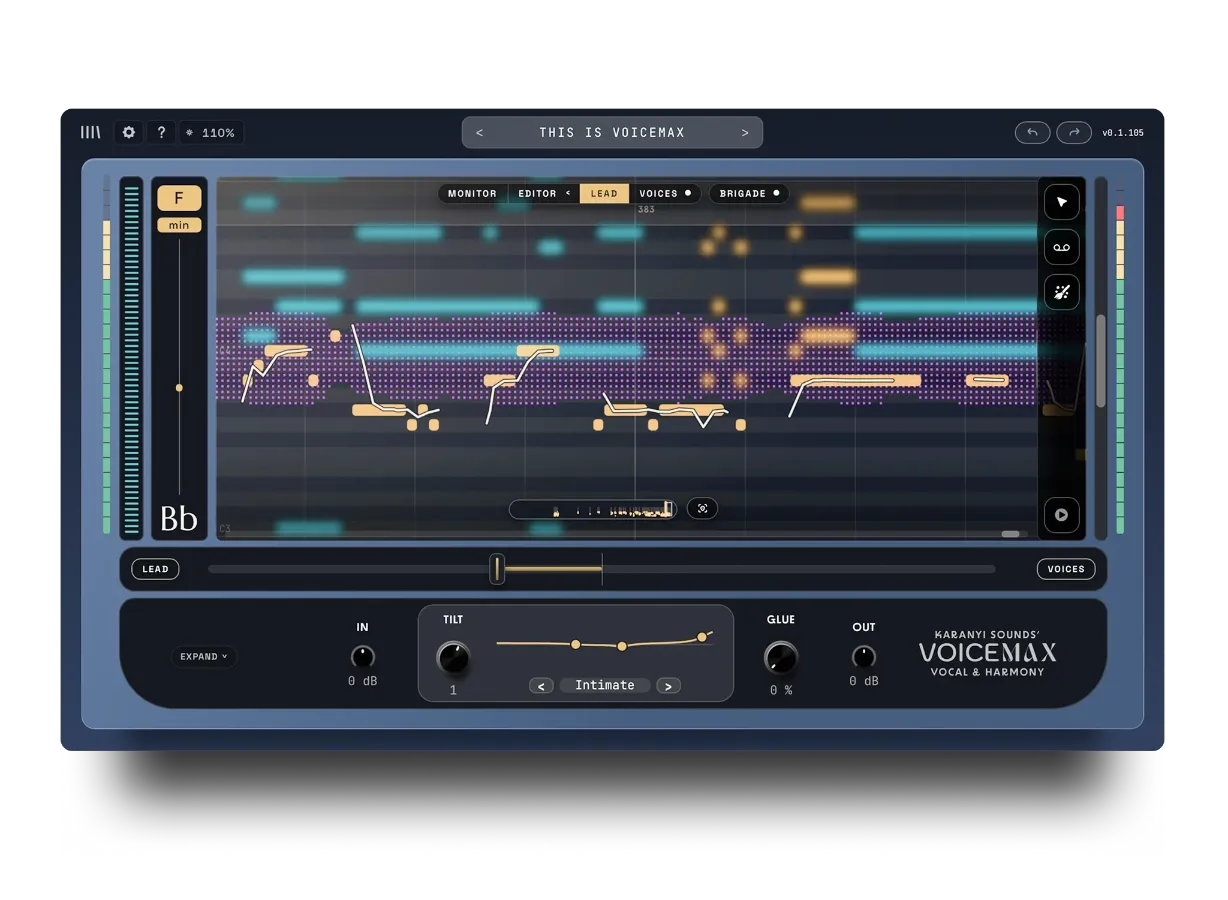Switch to the Editor tab
1228x900 pixels.
[538, 193]
